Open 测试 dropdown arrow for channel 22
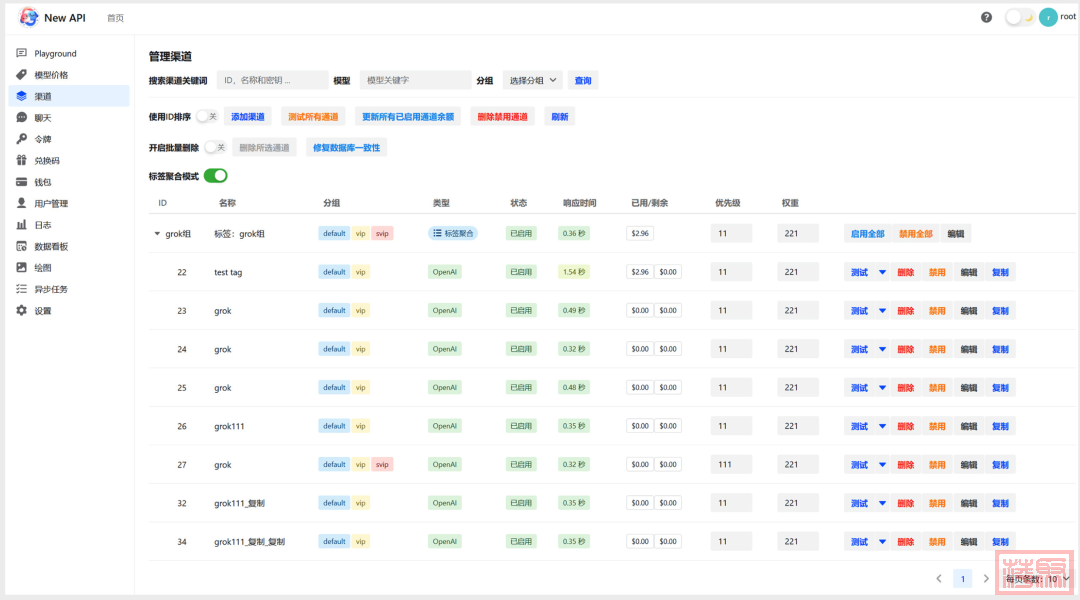The image size is (1080, 600). (x=882, y=272)
